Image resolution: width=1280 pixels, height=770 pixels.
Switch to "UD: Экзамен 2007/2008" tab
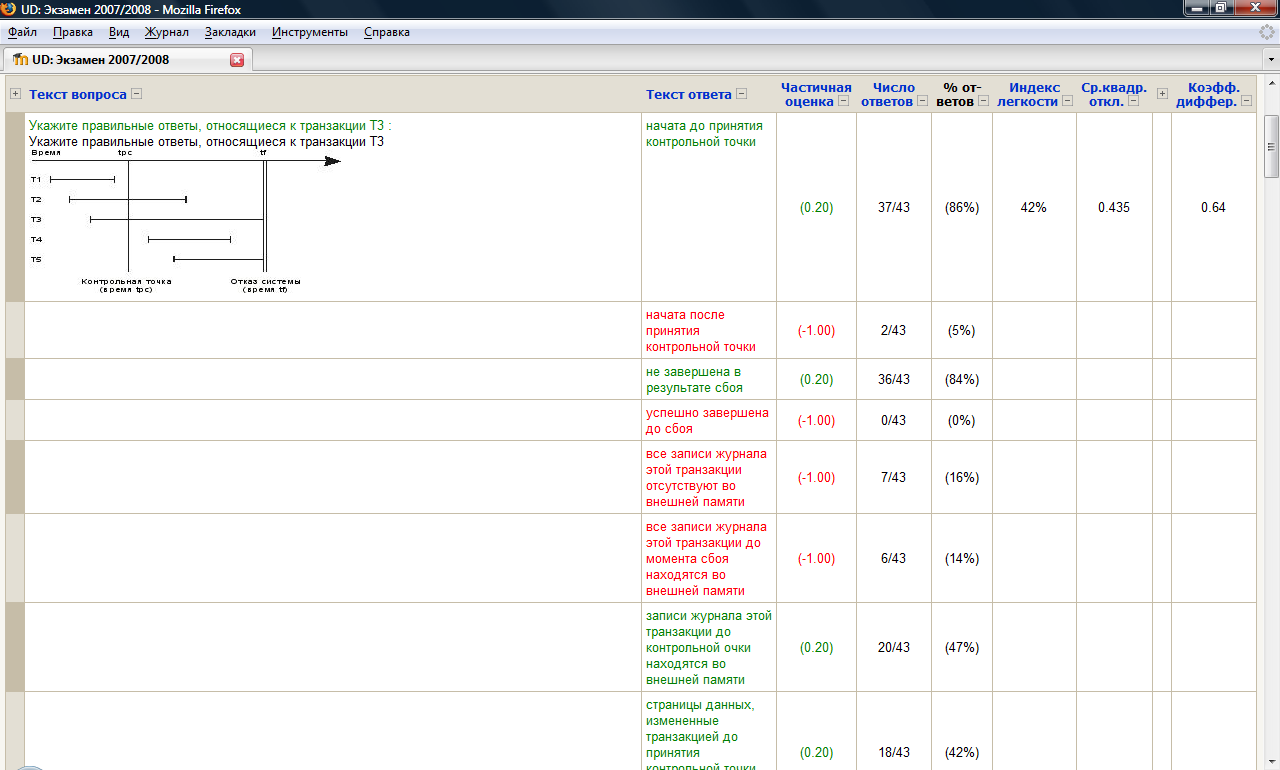pyautogui.click(x=126, y=59)
